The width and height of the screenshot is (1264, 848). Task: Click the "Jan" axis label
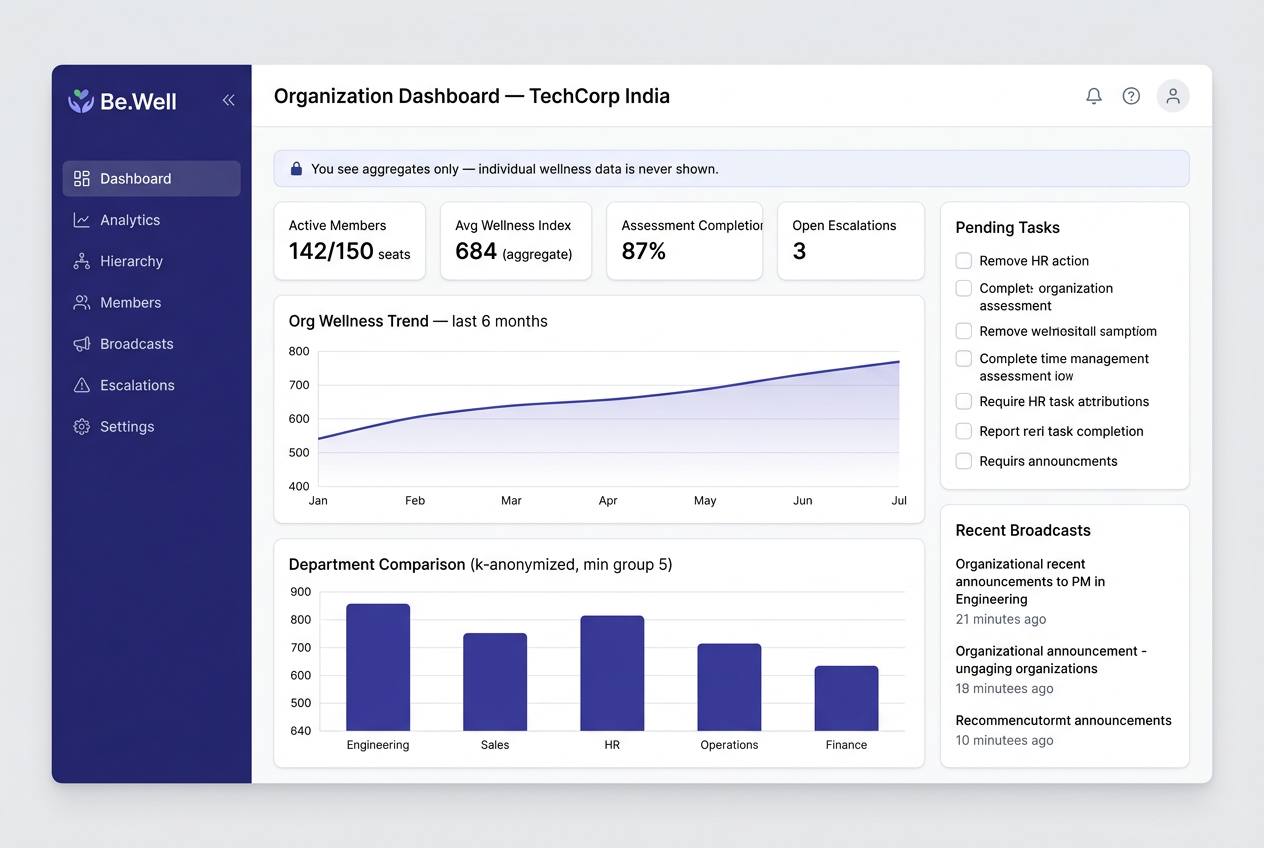[x=318, y=500]
